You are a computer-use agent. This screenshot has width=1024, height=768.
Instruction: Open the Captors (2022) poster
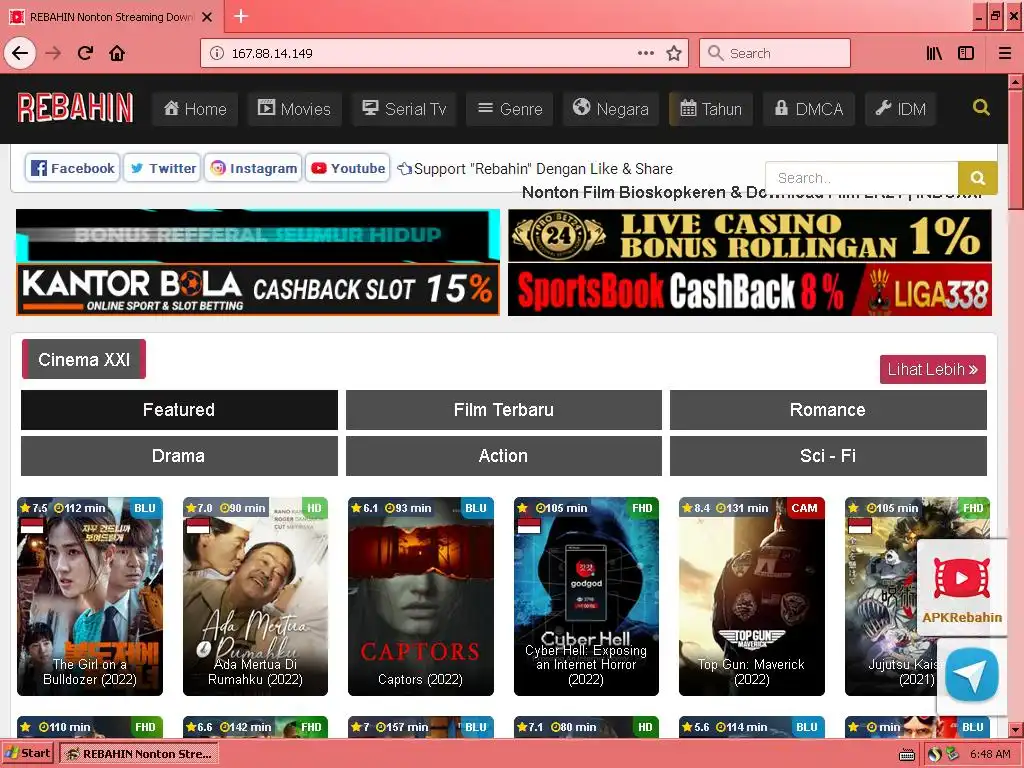[x=421, y=596]
